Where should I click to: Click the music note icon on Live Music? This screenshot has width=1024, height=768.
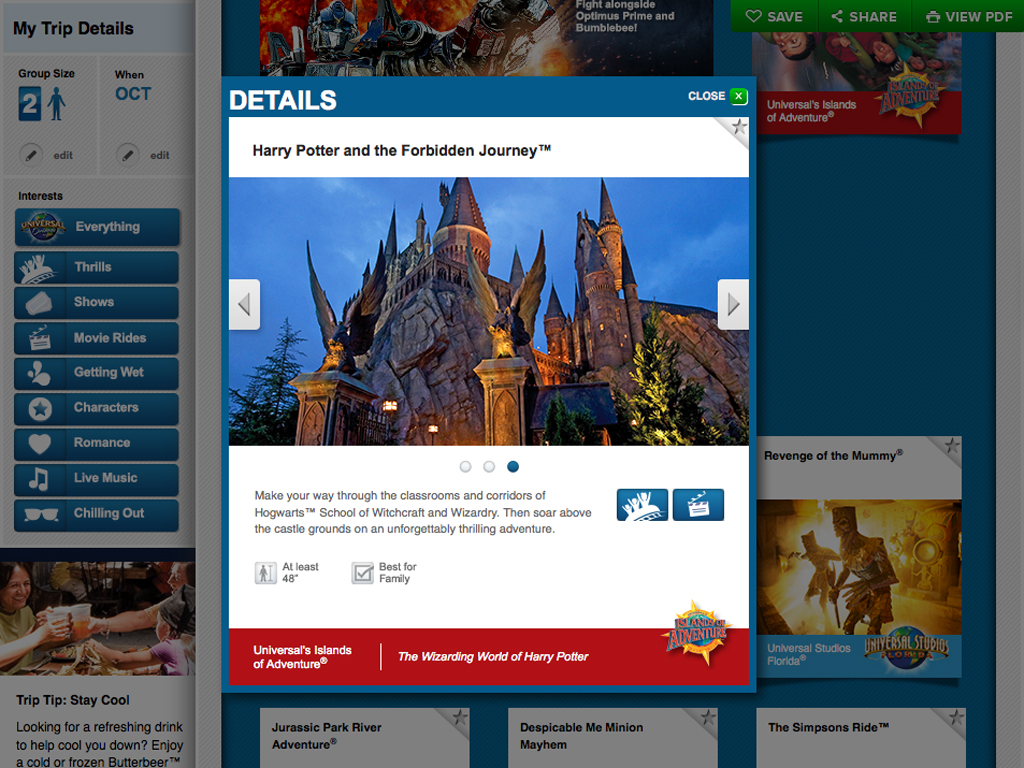tap(39, 479)
